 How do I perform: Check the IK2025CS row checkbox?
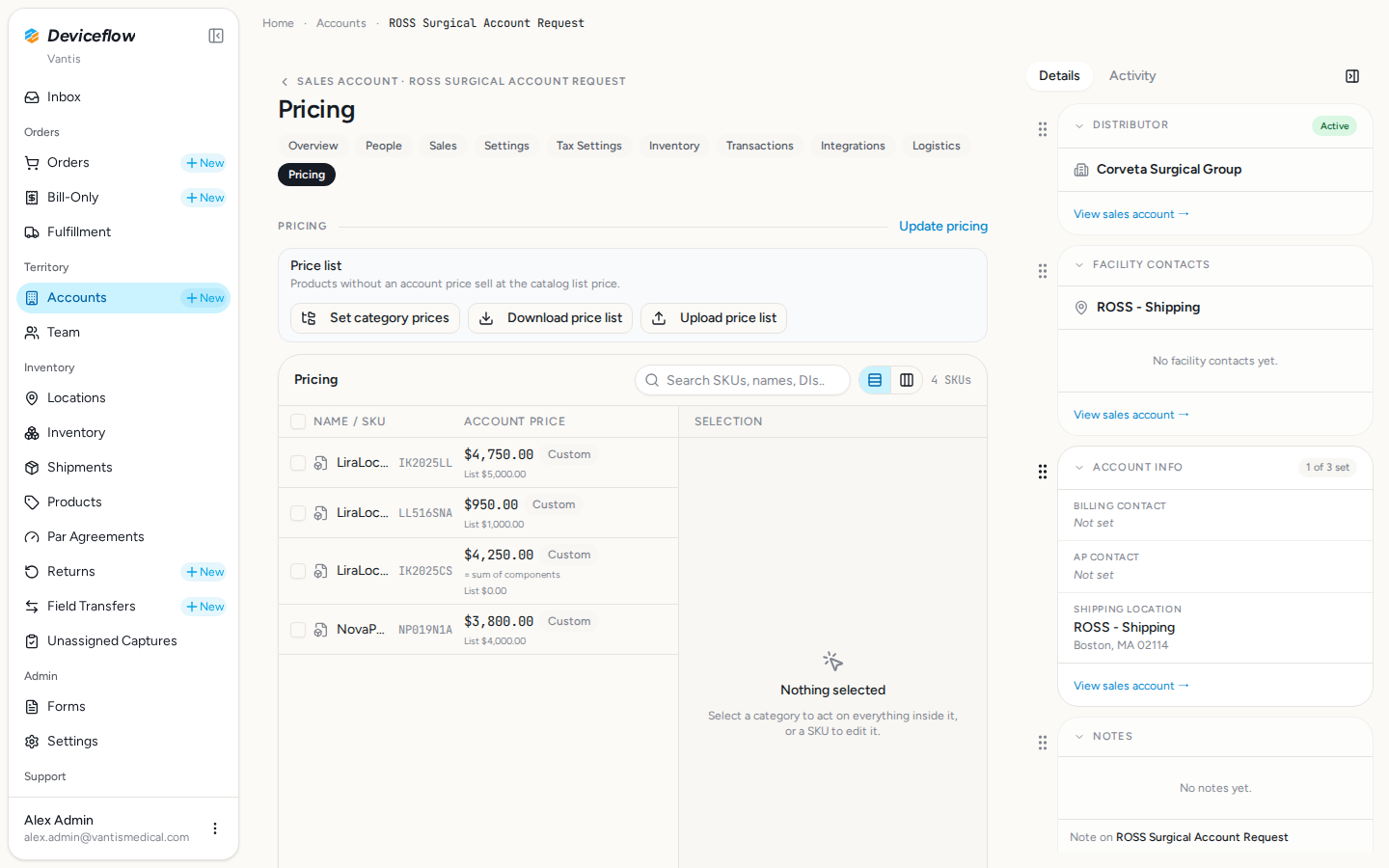pyautogui.click(x=298, y=571)
